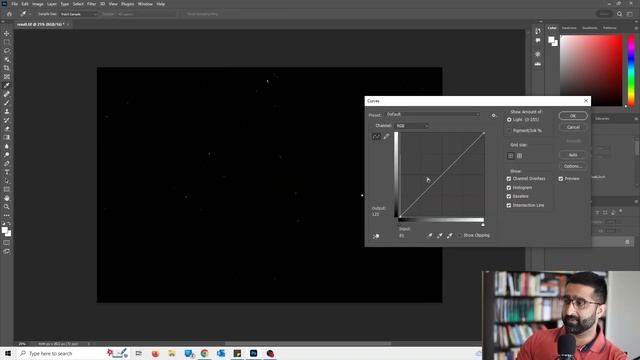Screen dimensions: 640x360
Task: Open the Layer menu
Action: pyautogui.click(x=52, y=4)
